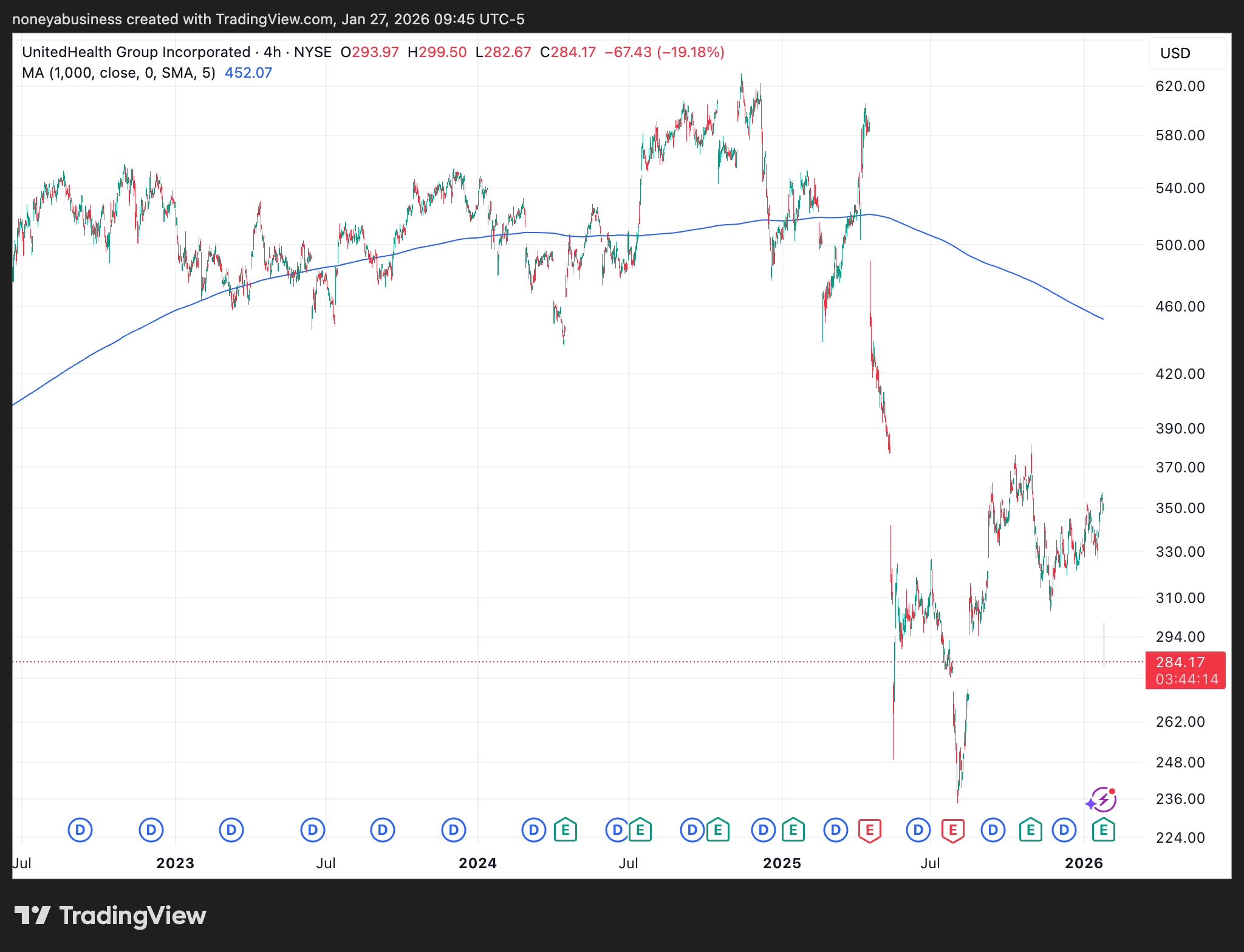Click the dividend D marker below 2023 start
Viewport: 1244px width, 952px height.
pyautogui.click(x=151, y=829)
